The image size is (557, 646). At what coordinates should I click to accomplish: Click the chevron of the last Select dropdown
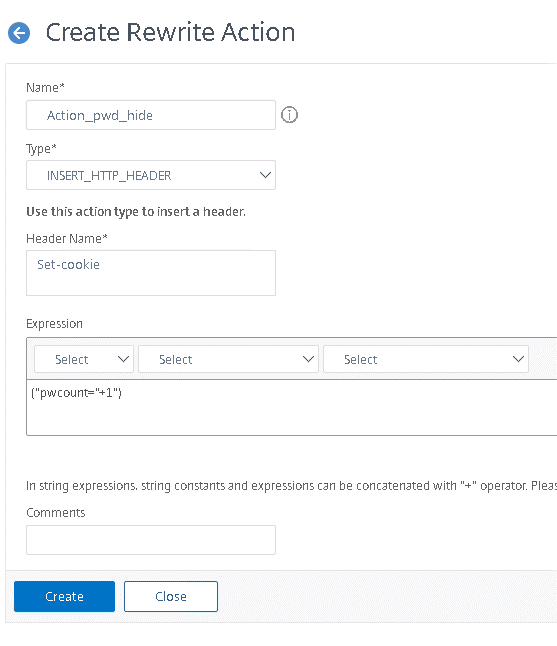coord(518,359)
